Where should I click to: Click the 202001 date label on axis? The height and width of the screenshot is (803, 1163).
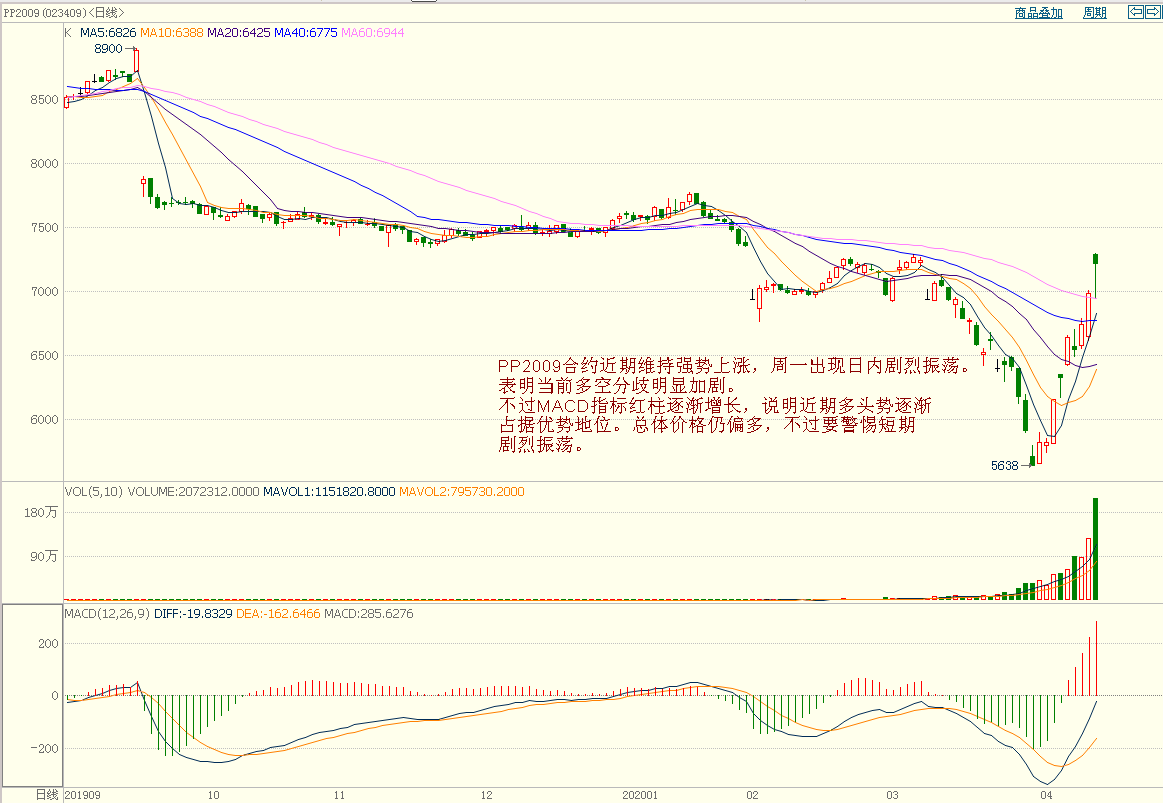[x=639, y=795]
